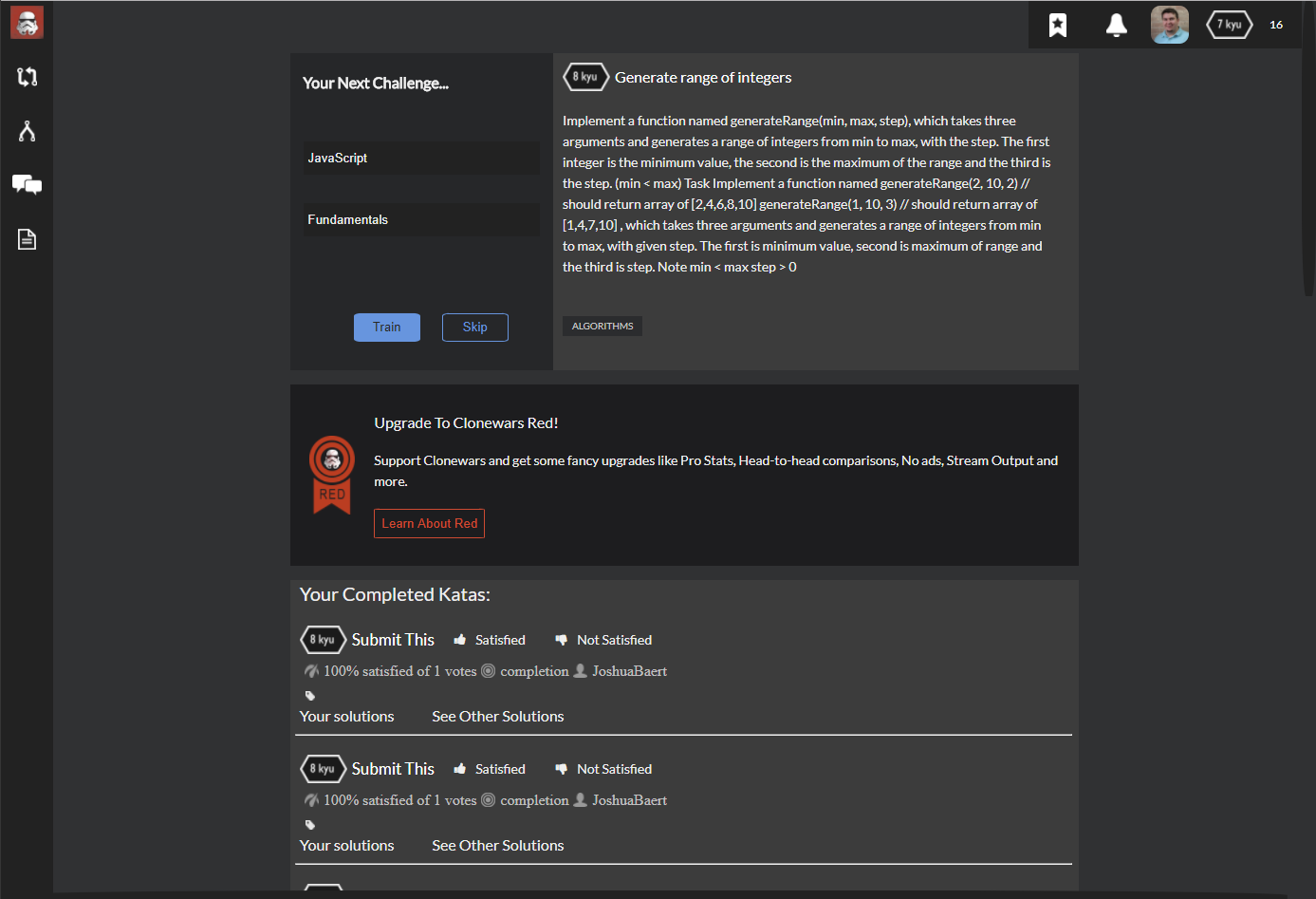
Task: Click the Generate range of integers title
Action: 702,78
